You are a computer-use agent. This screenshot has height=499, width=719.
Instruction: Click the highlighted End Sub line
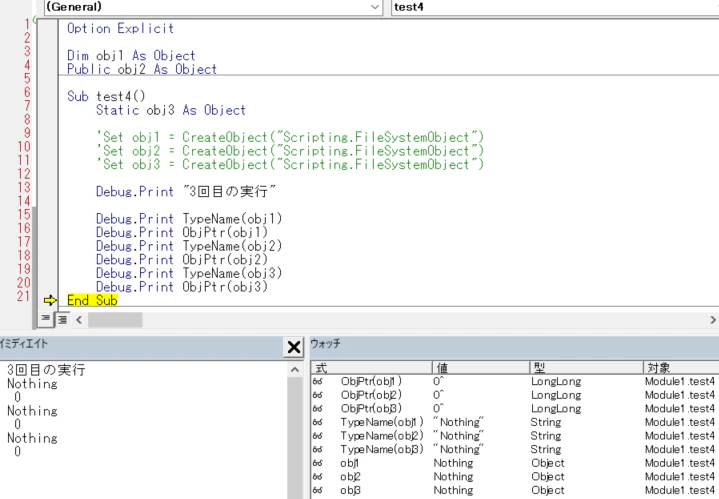pyautogui.click(x=92, y=300)
